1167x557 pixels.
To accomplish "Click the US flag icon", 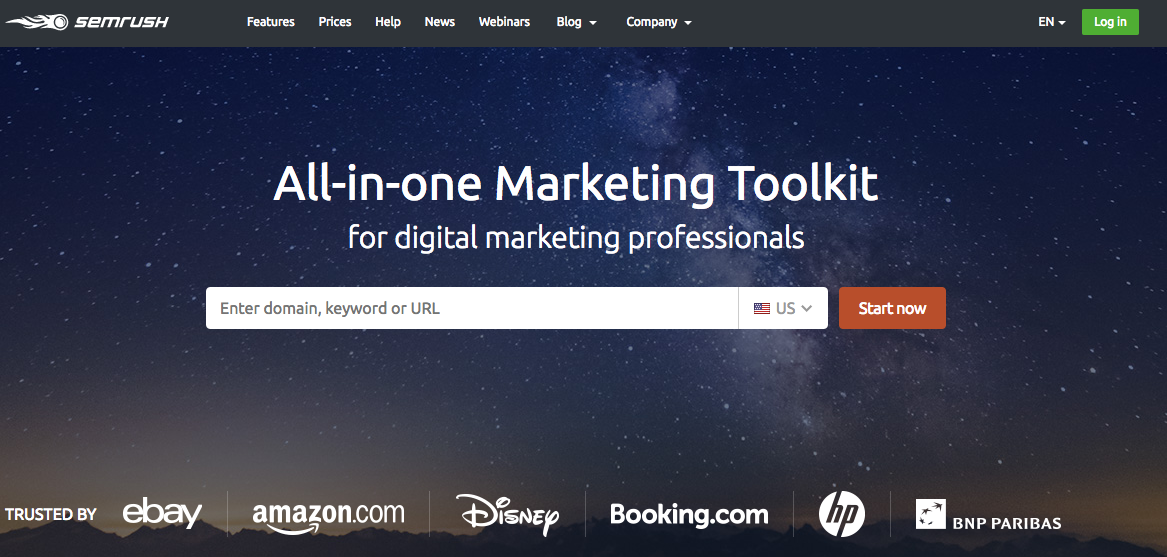I will [x=761, y=308].
